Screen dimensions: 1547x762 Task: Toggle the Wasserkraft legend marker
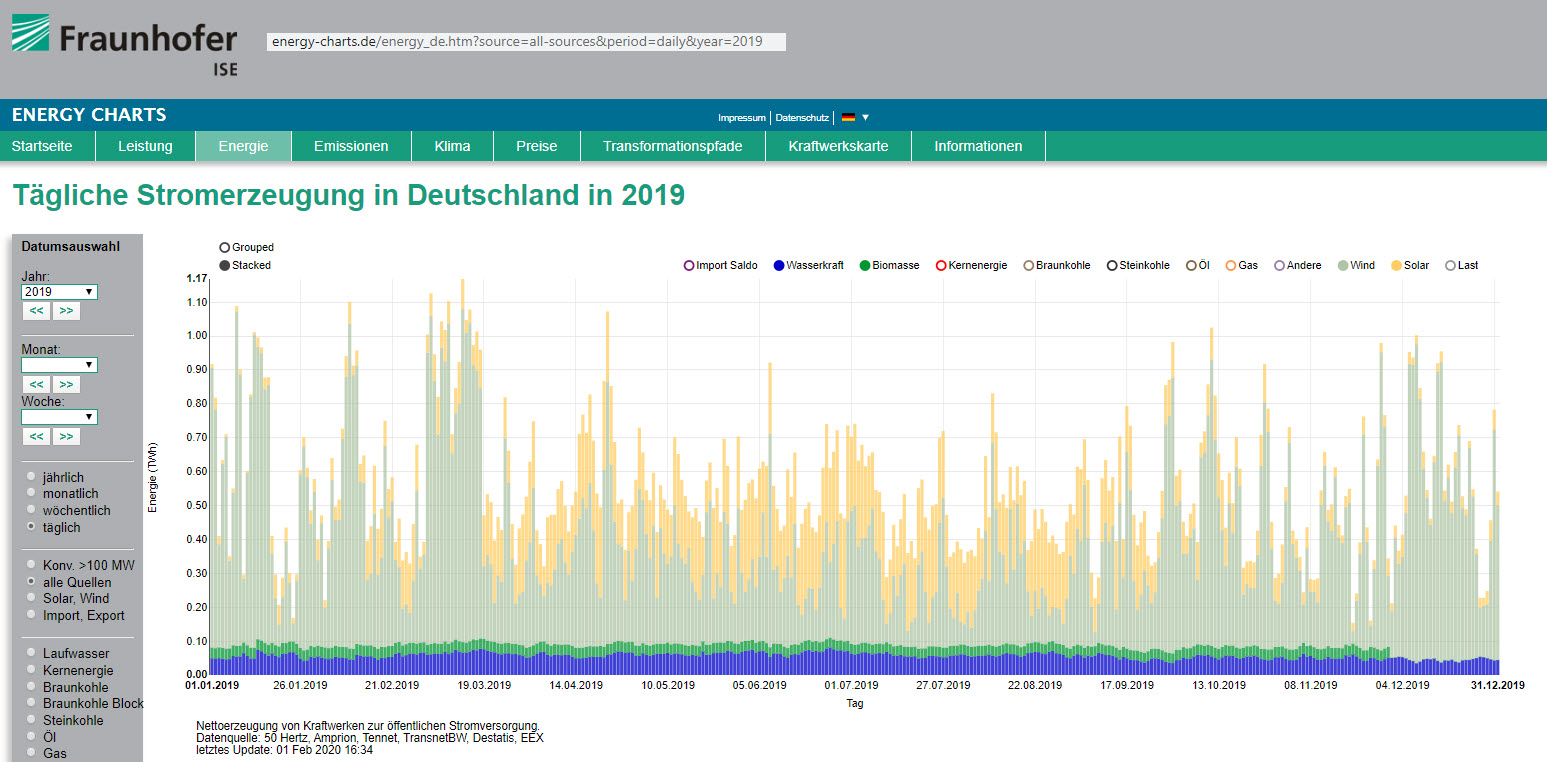[779, 266]
